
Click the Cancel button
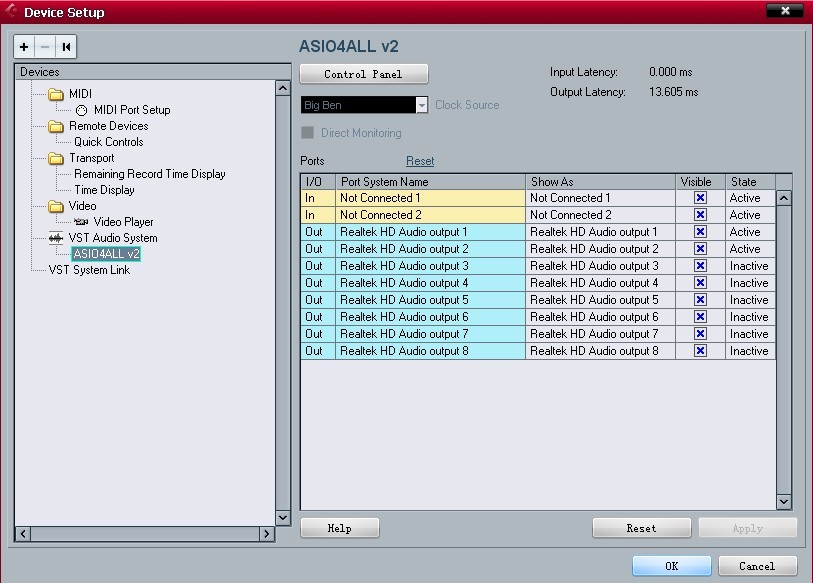[758, 566]
